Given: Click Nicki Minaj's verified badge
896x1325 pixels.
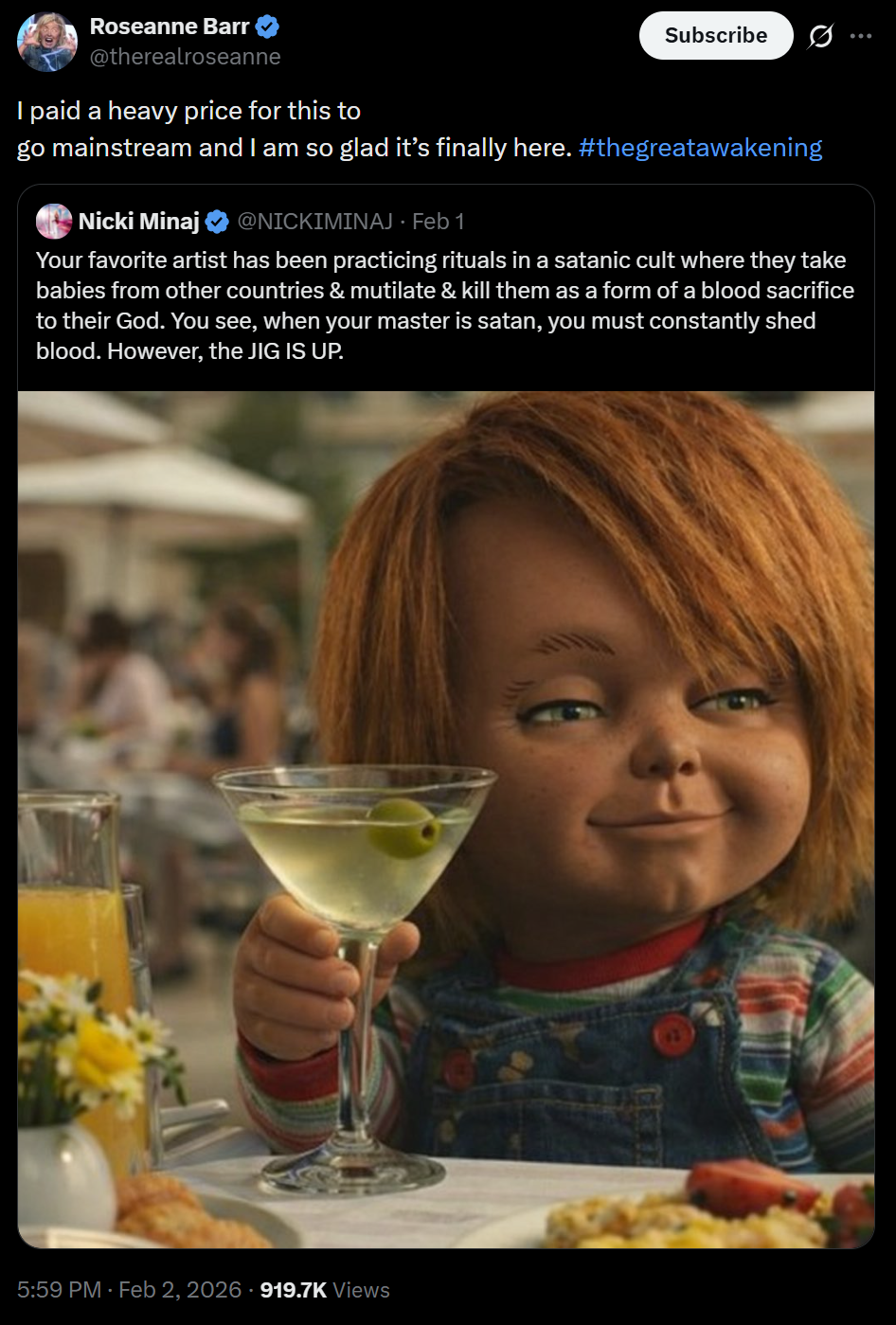Looking at the screenshot, I should [x=217, y=222].
